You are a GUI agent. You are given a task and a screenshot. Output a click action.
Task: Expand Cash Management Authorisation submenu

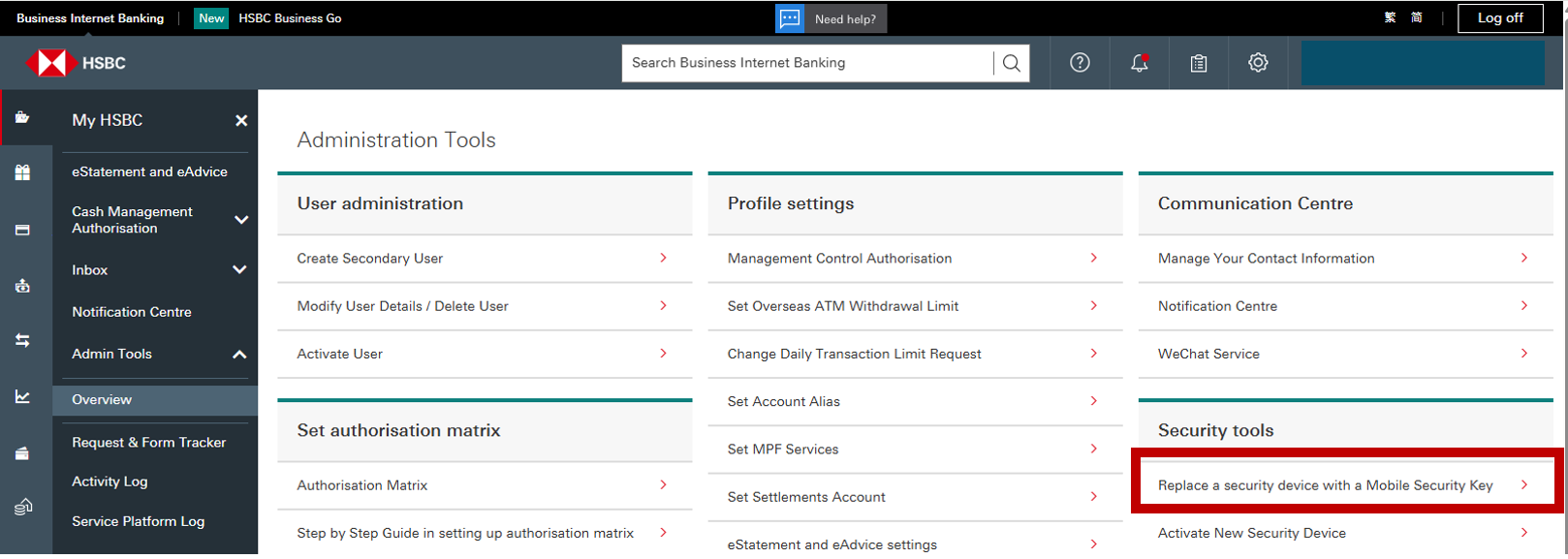[241, 220]
